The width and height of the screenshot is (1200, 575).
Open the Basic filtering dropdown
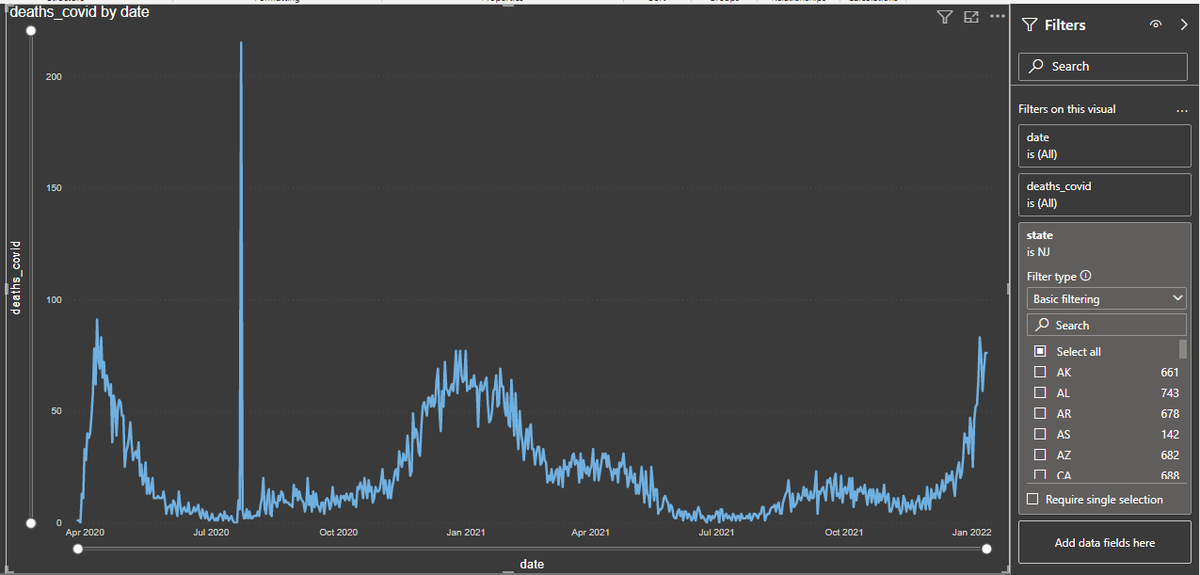[1106, 299]
